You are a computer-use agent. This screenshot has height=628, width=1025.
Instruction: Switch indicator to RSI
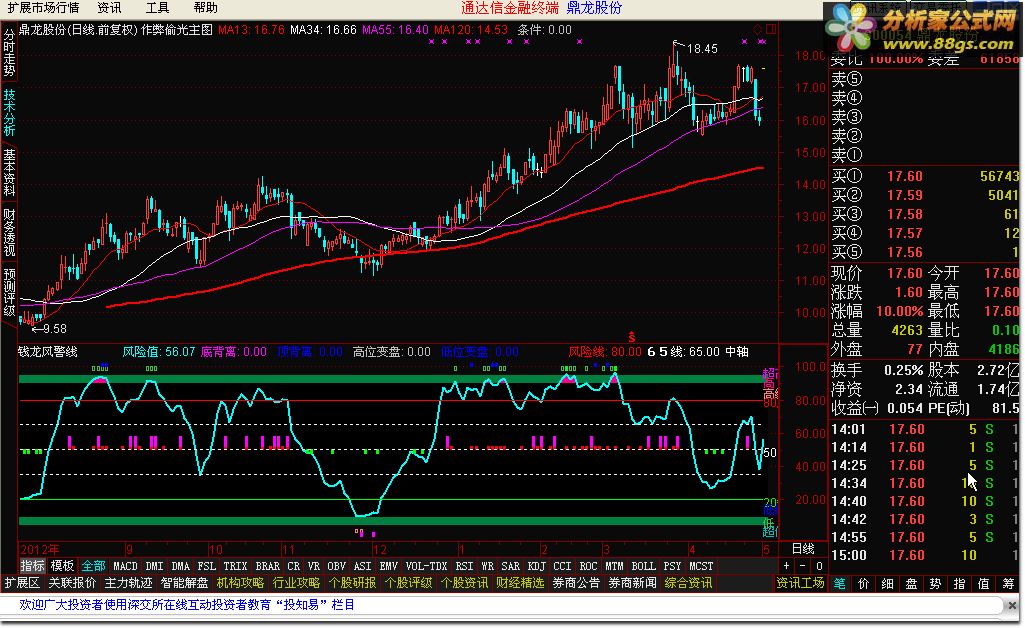click(x=464, y=566)
